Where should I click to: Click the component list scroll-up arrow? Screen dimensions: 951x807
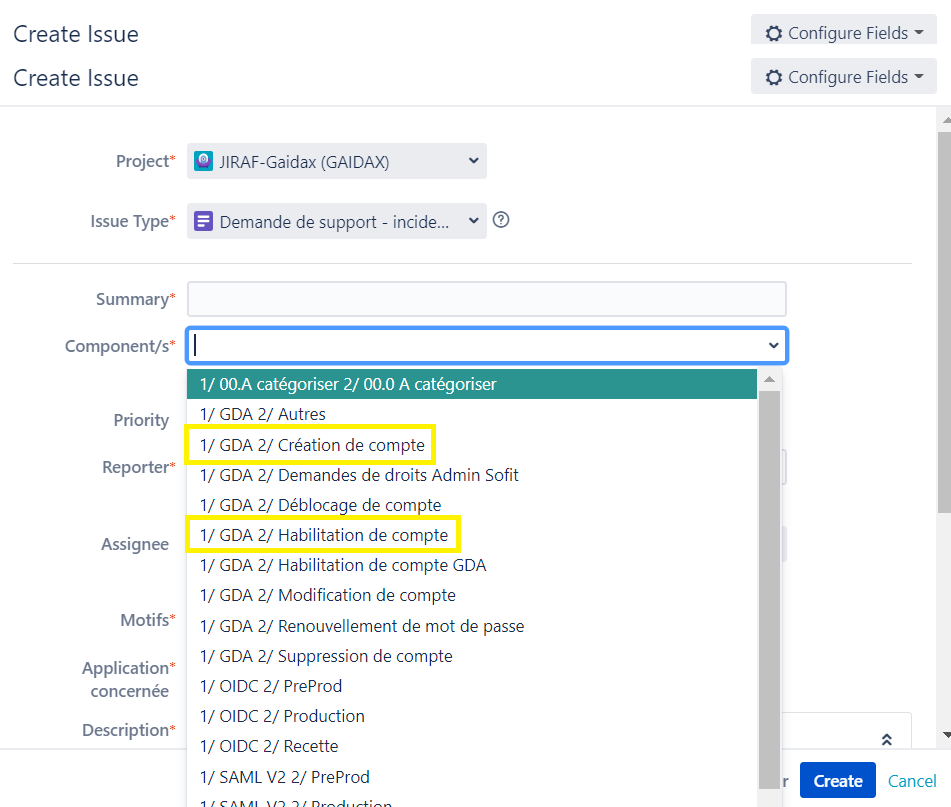(769, 380)
